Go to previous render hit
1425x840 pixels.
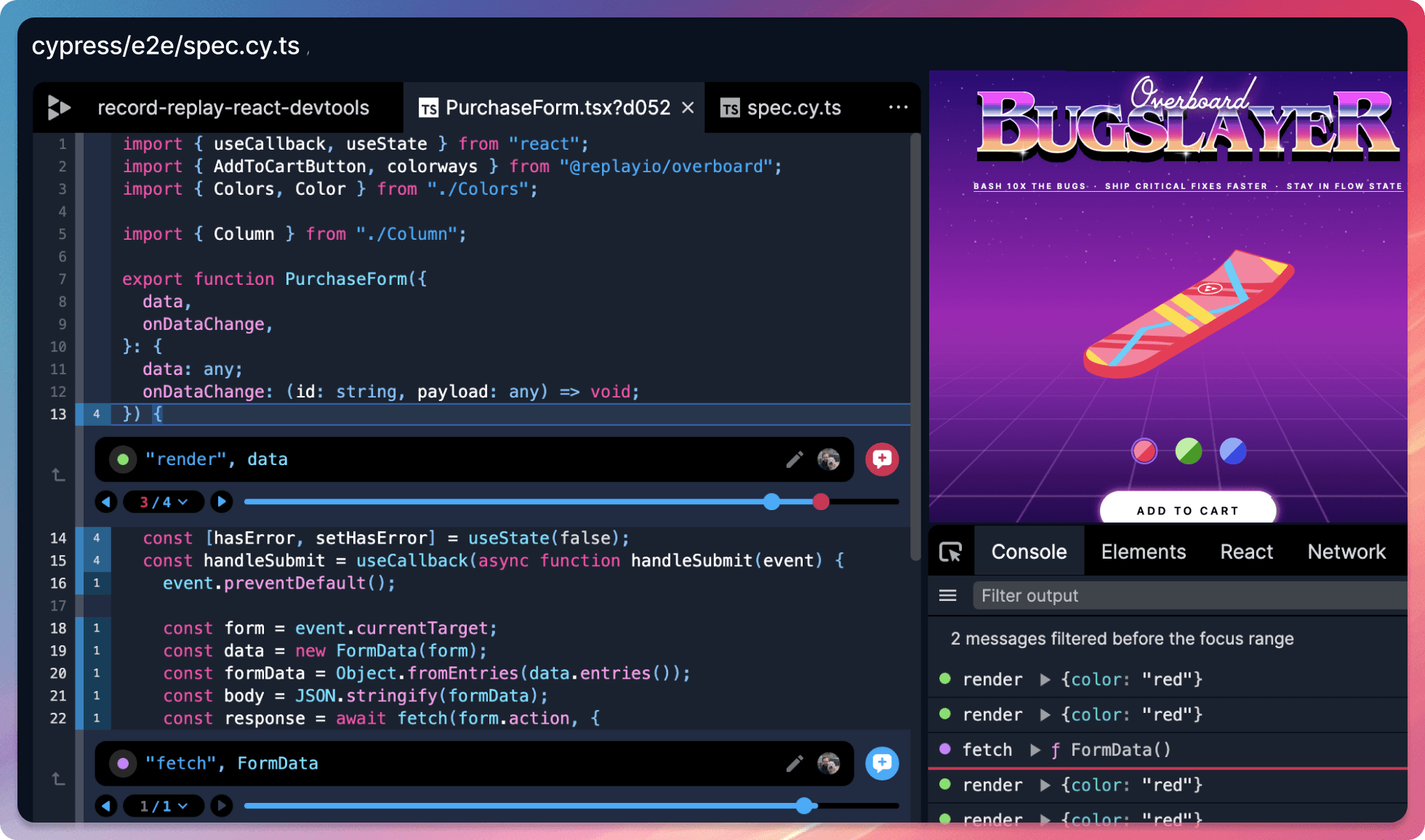(106, 501)
